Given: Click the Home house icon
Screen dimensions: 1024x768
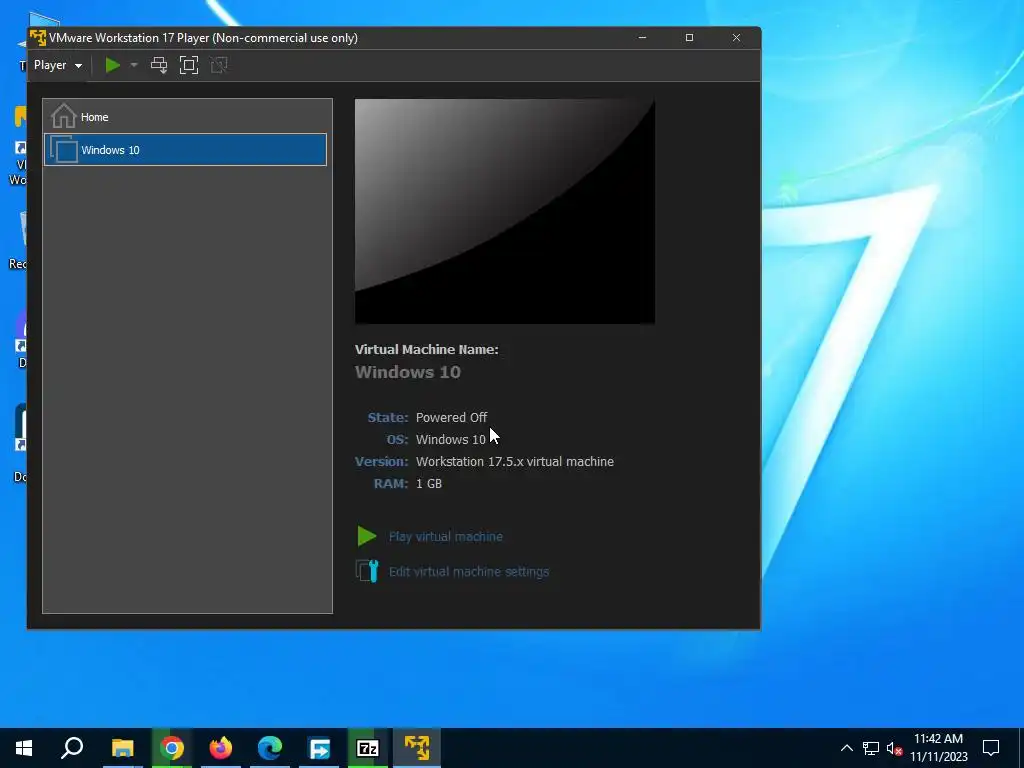Looking at the screenshot, I should (63, 117).
